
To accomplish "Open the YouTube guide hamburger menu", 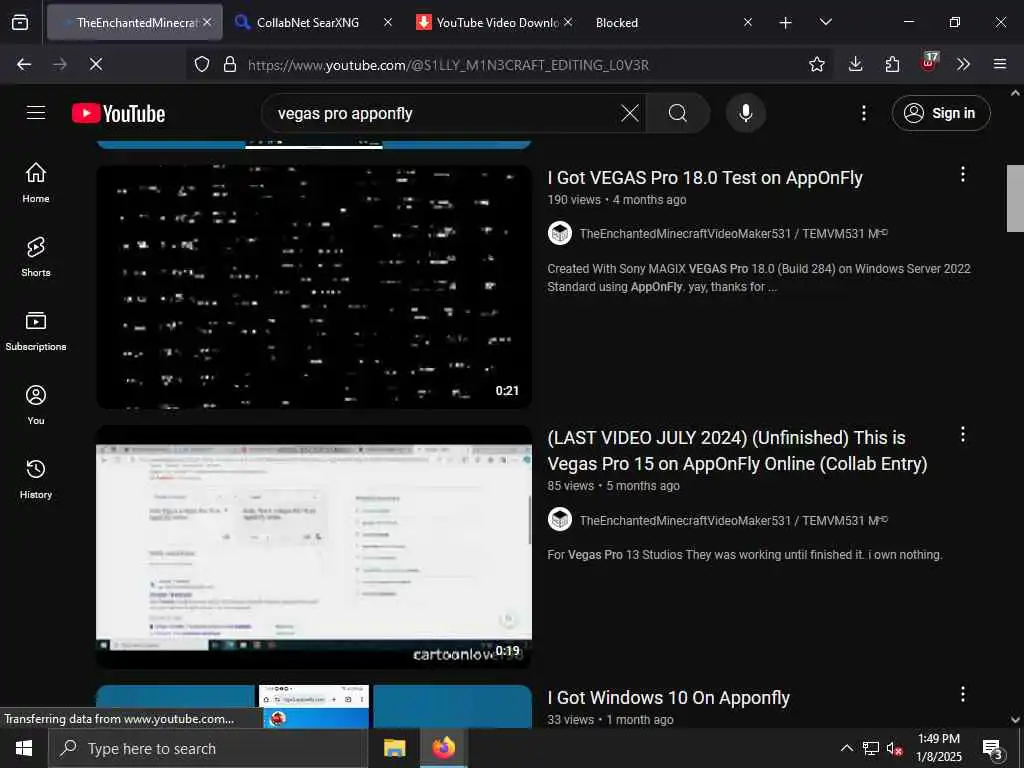I will tap(36, 113).
